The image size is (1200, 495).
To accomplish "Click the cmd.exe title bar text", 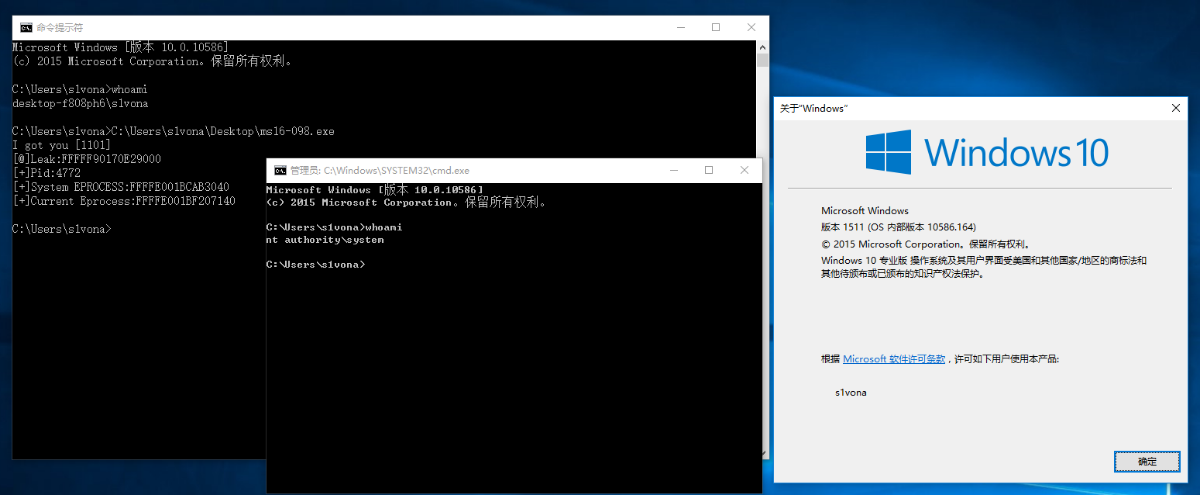I will 380,170.
